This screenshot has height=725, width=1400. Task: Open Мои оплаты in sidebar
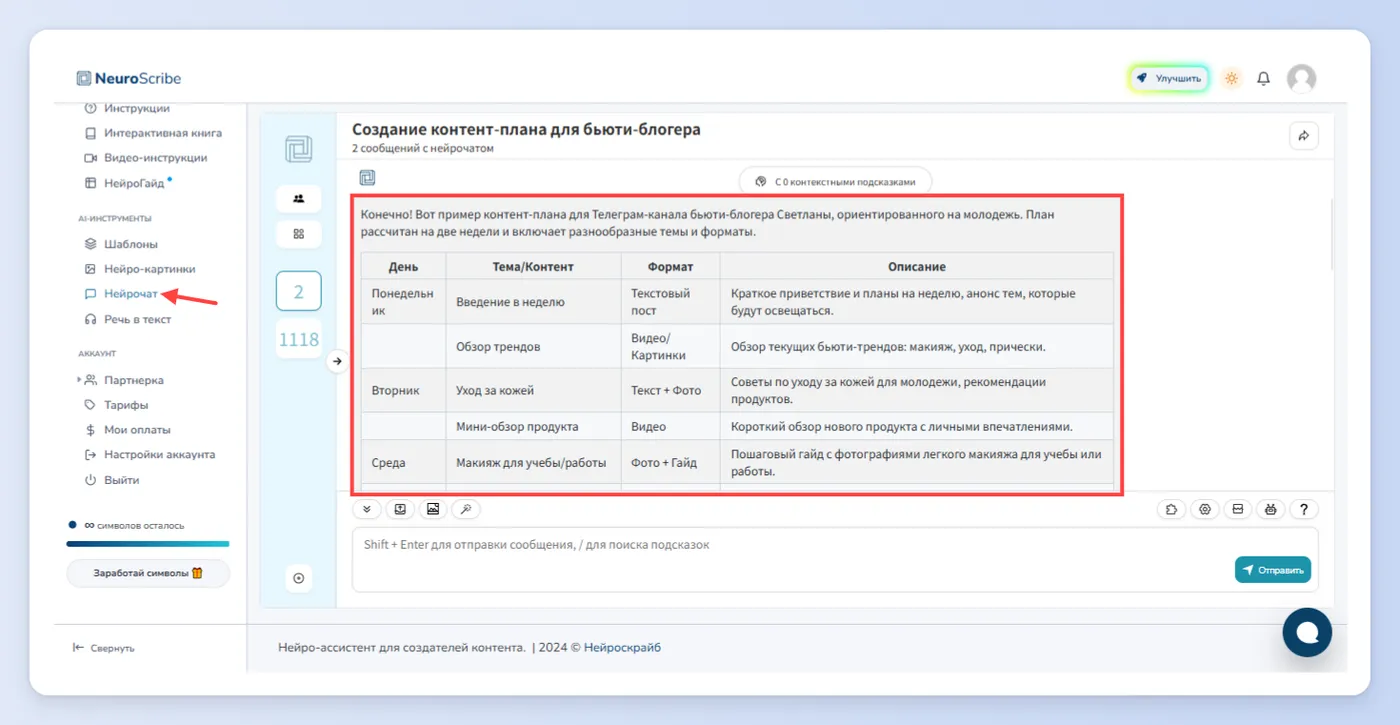pyautogui.click(x=127, y=430)
